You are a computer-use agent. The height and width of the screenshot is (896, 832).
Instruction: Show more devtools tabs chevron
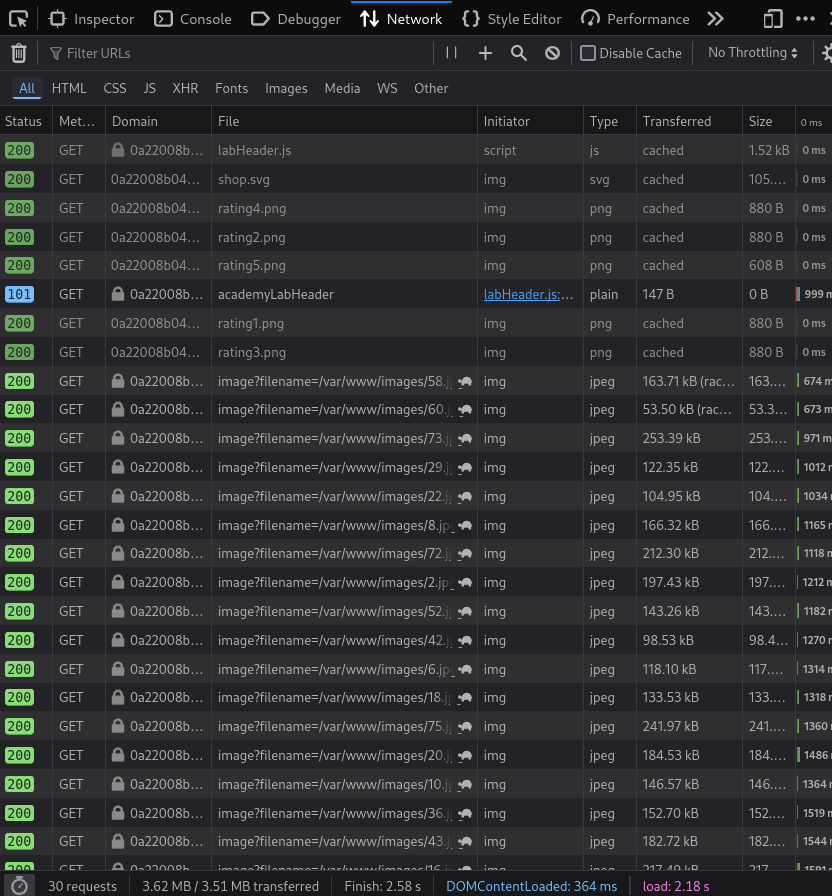[x=715, y=19]
